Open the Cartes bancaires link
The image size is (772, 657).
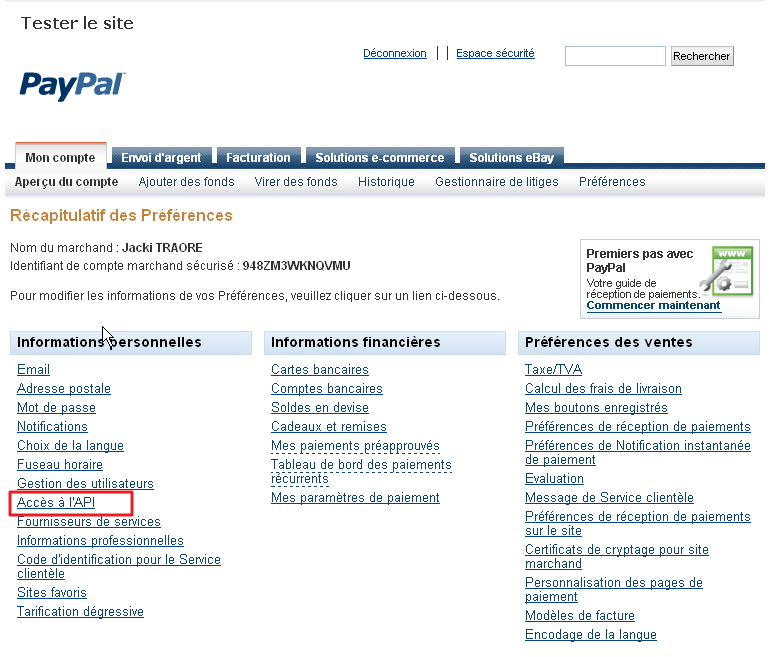(319, 370)
